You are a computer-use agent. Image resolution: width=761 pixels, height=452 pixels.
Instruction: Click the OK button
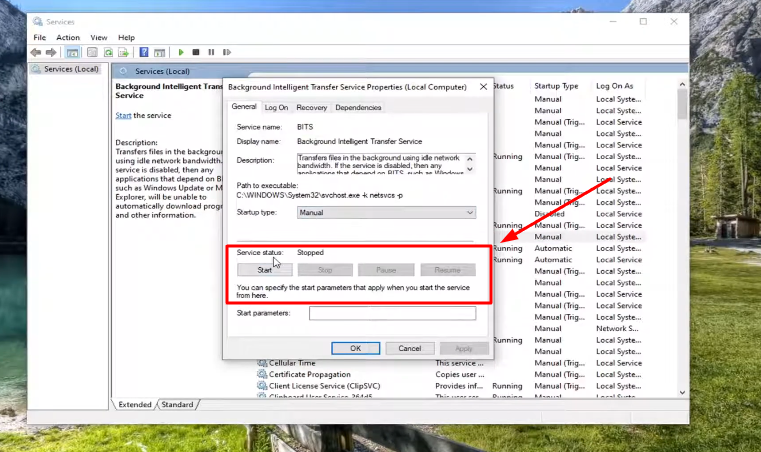355,348
